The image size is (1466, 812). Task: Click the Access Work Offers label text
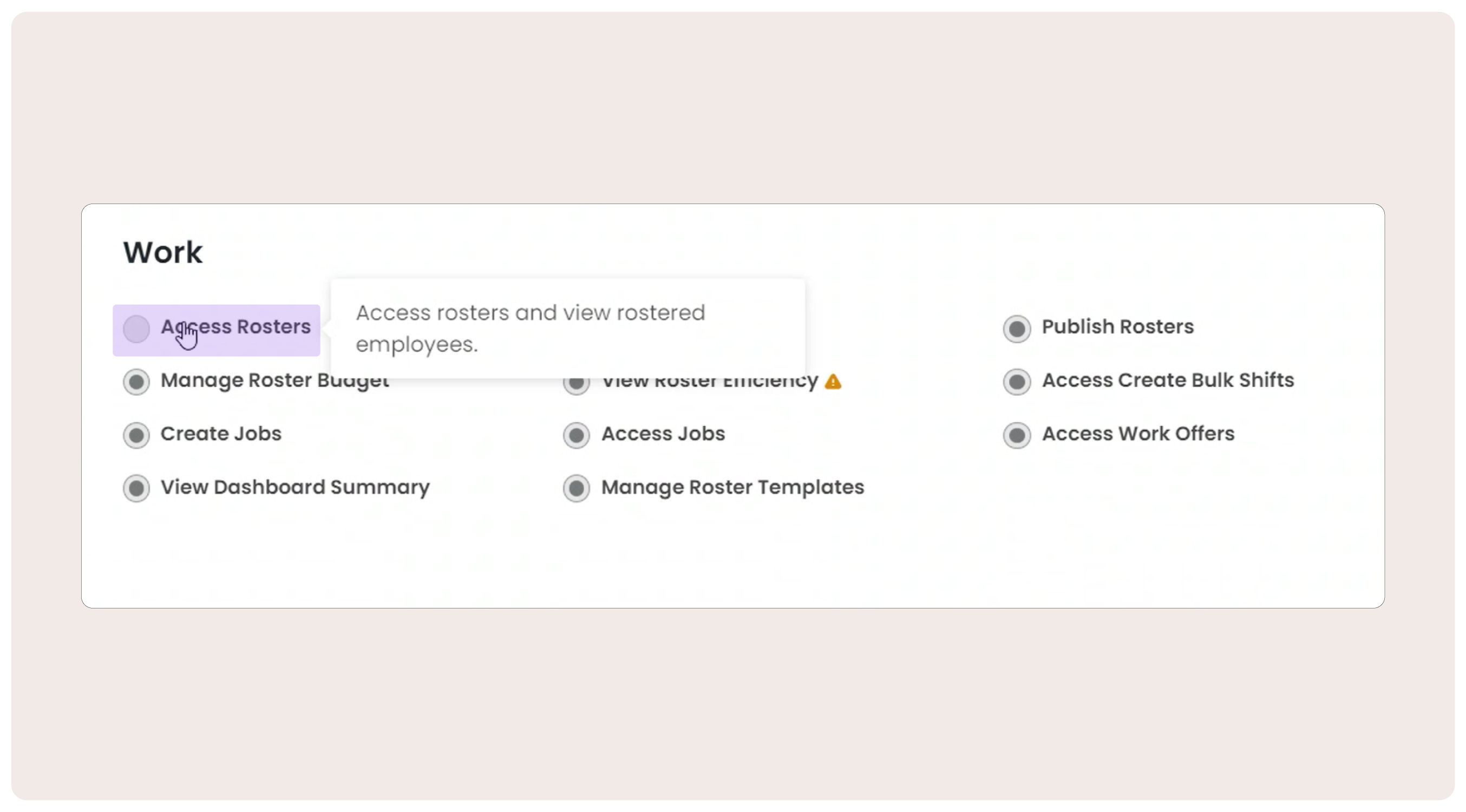(x=1138, y=434)
